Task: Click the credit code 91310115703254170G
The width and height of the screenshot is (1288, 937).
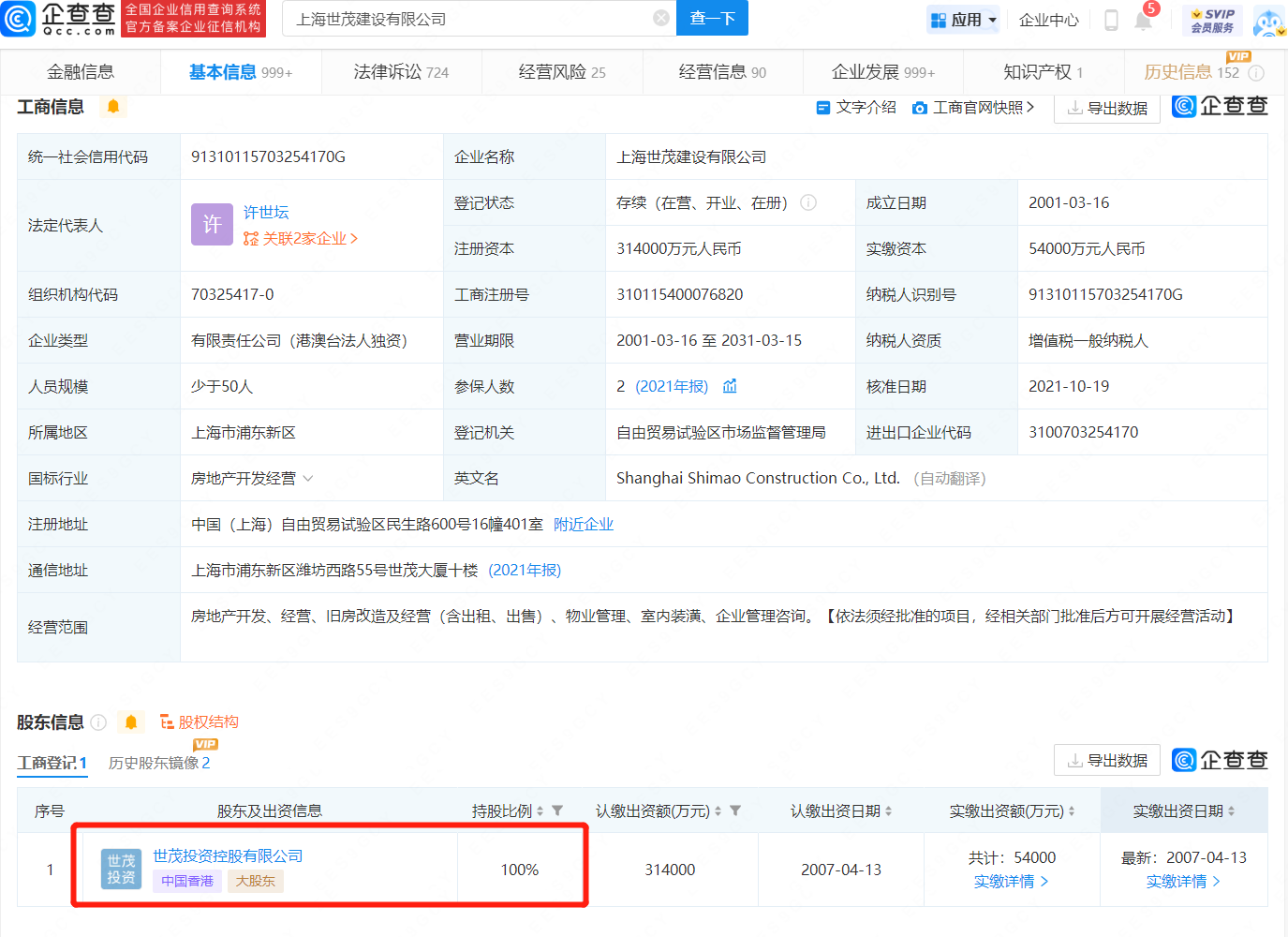Action: click(268, 157)
